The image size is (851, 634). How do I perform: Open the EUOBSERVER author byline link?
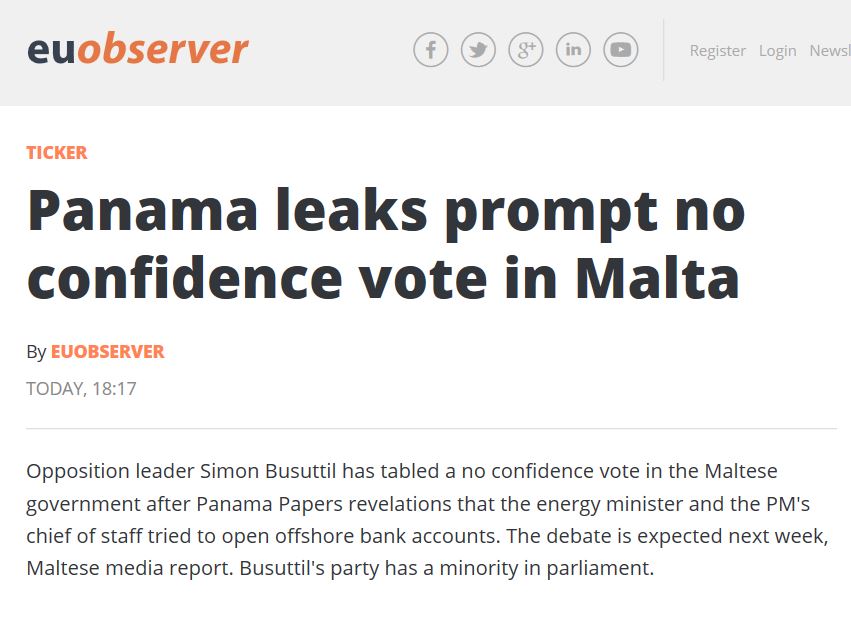tap(105, 351)
